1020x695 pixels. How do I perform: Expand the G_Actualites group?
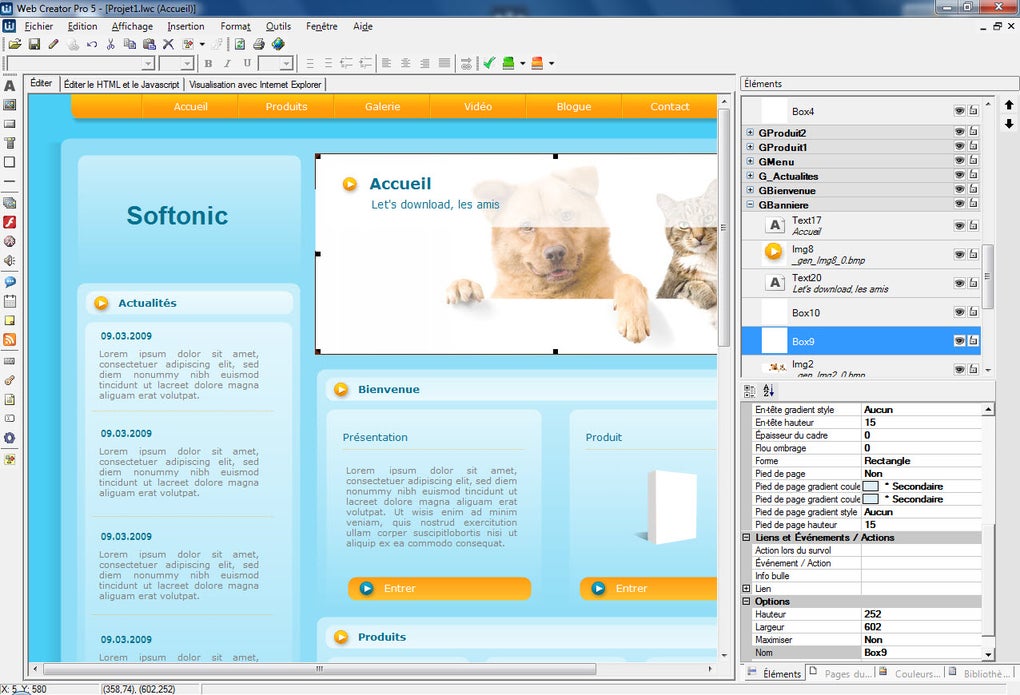point(750,175)
